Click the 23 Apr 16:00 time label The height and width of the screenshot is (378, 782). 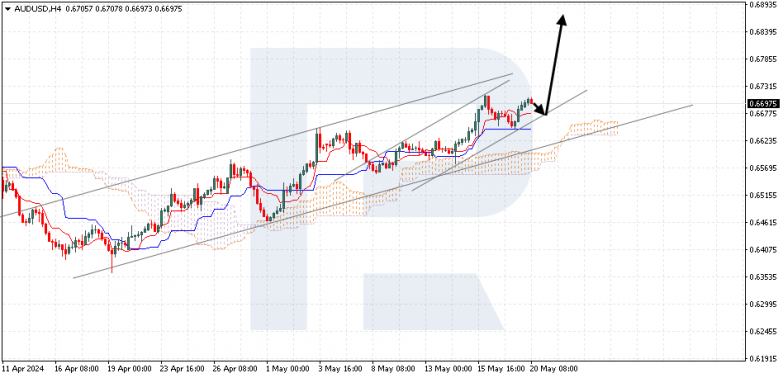point(182,369)
